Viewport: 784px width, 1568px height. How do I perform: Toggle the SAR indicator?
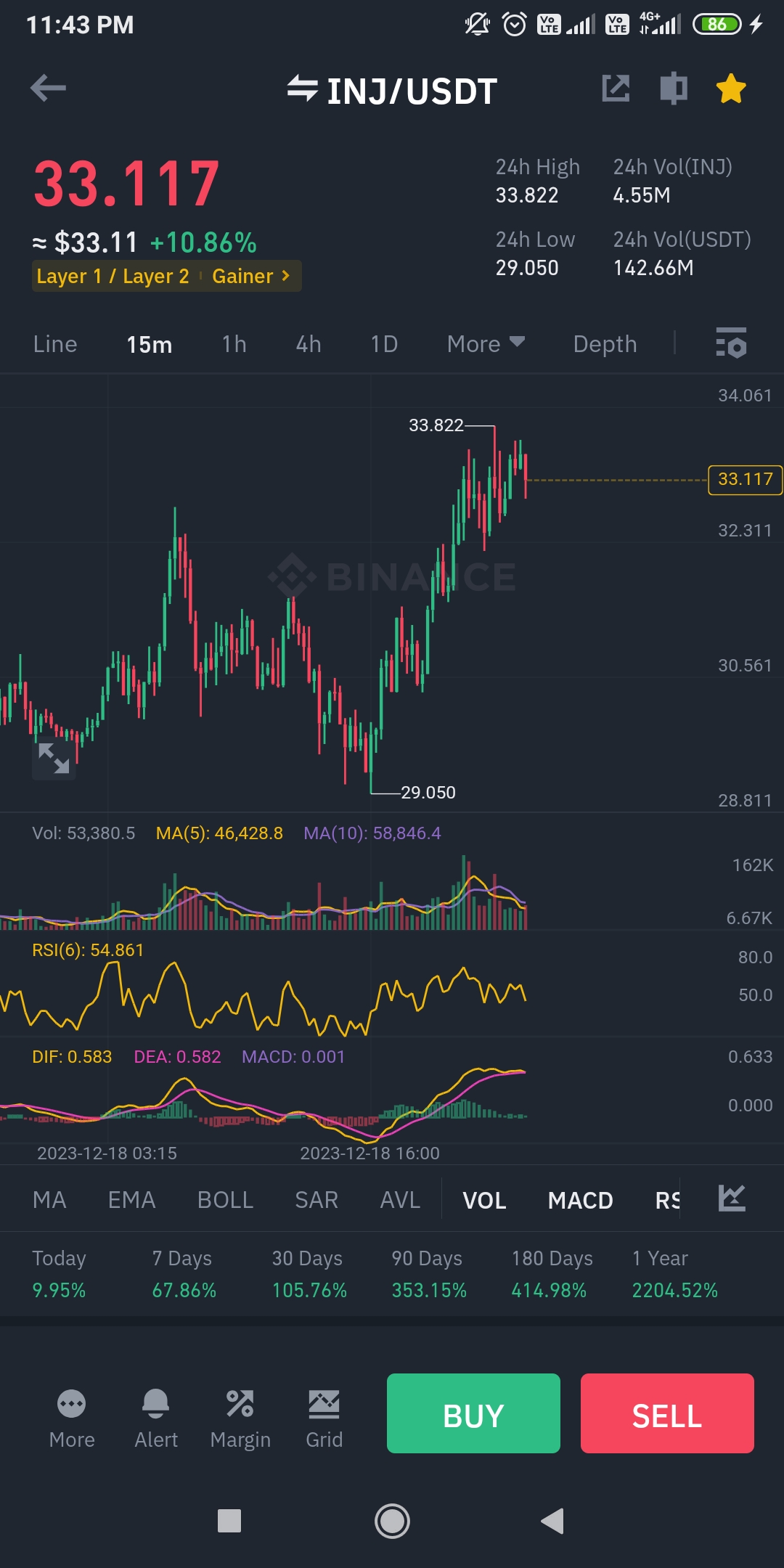[x=317, y=1200]
